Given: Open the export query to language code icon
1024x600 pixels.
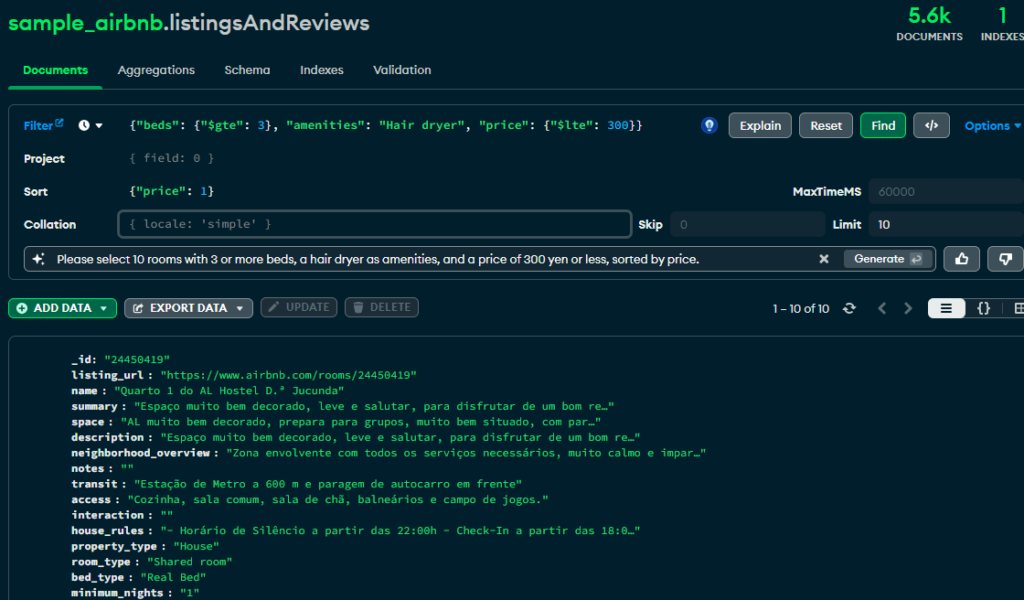Looking at the screenshot, I should pyautogui.click(x=931, y=125).
